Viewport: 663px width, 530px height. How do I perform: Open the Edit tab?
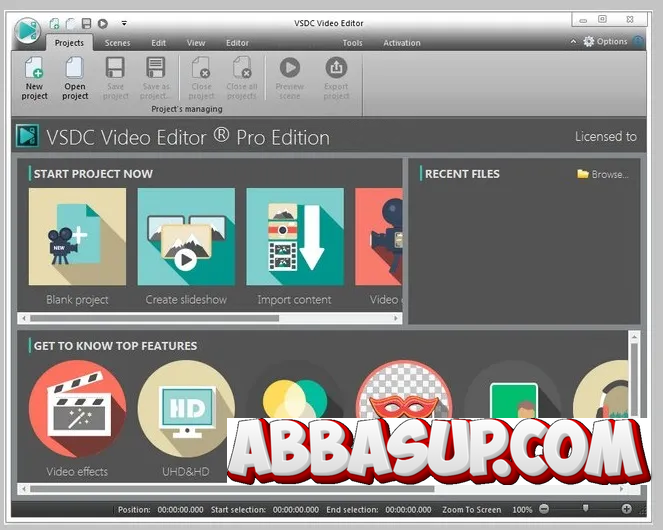point(159,43)
